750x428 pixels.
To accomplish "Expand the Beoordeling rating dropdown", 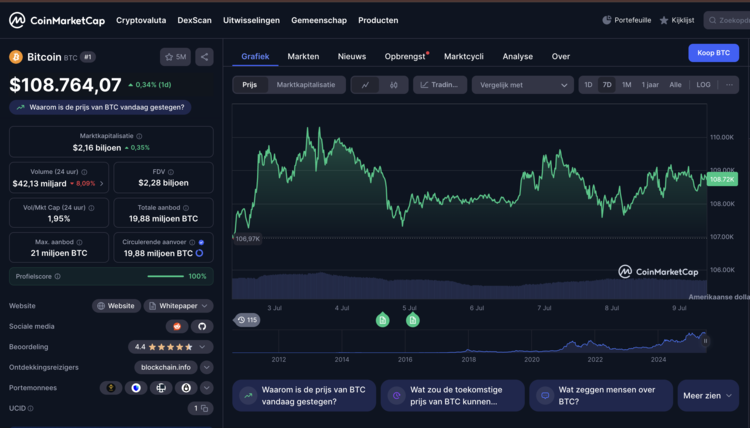I will click(202, 347).
